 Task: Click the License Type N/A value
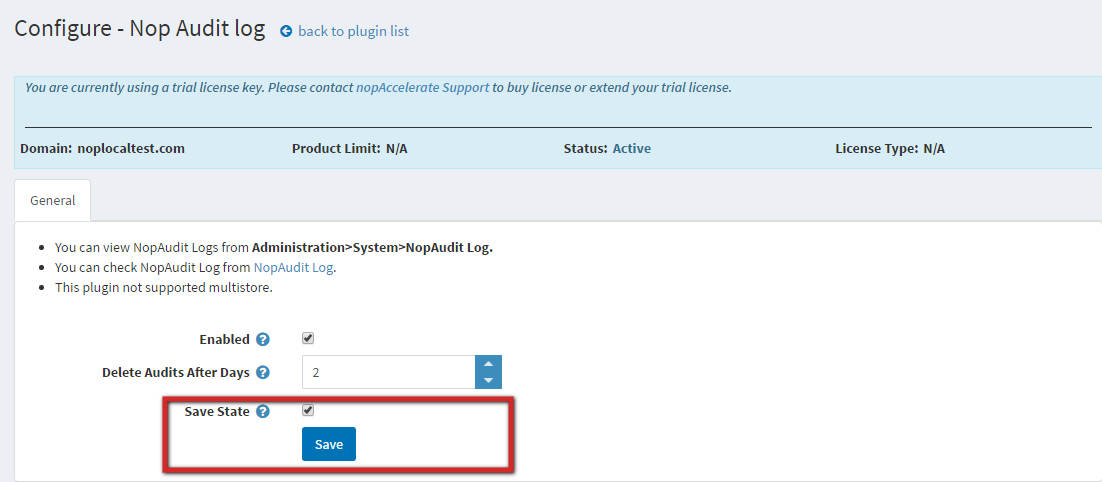click(x=934, y=149)
